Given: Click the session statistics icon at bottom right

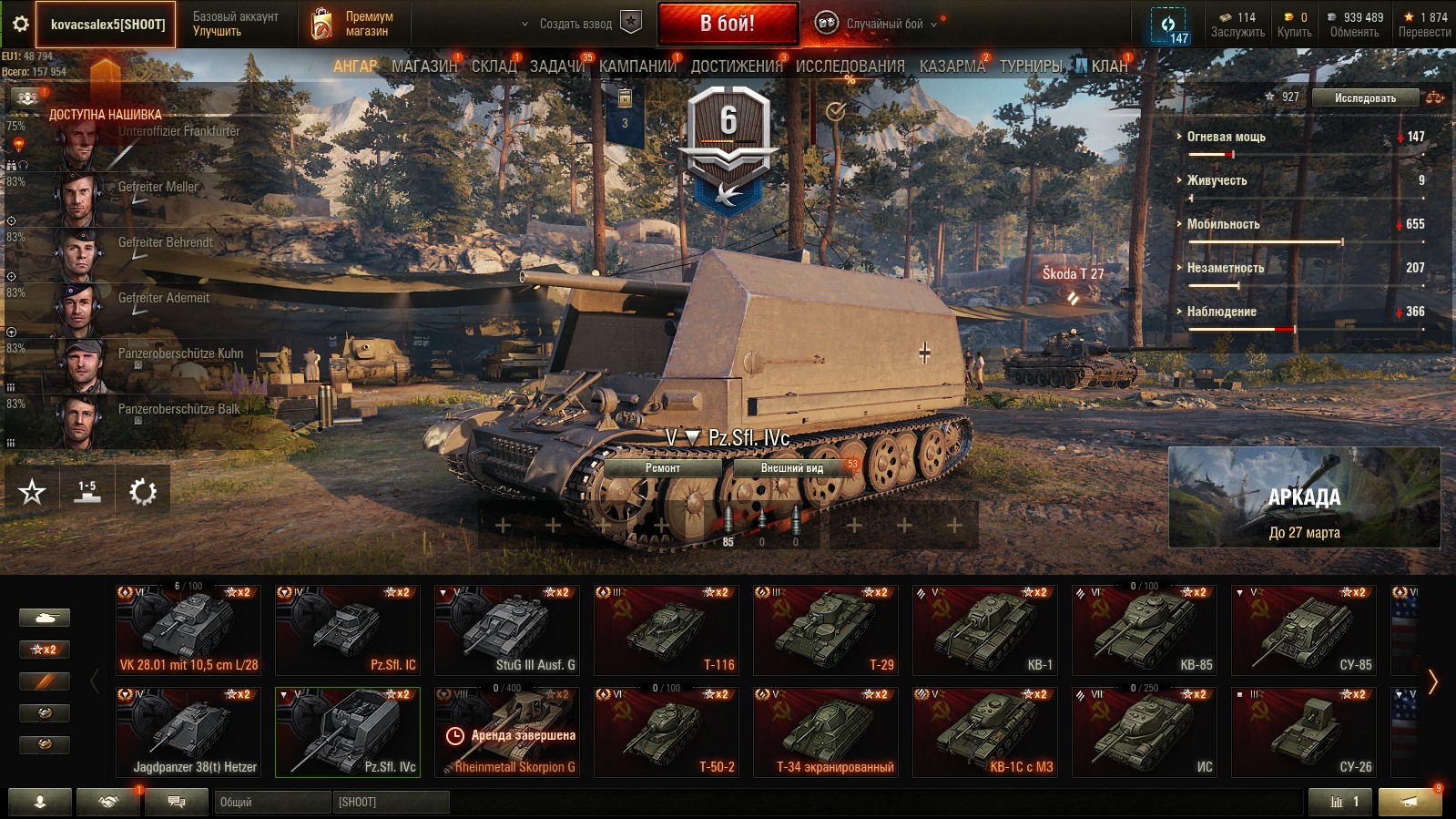Looking at the screenshot, I should click(x=1339, y=802).
